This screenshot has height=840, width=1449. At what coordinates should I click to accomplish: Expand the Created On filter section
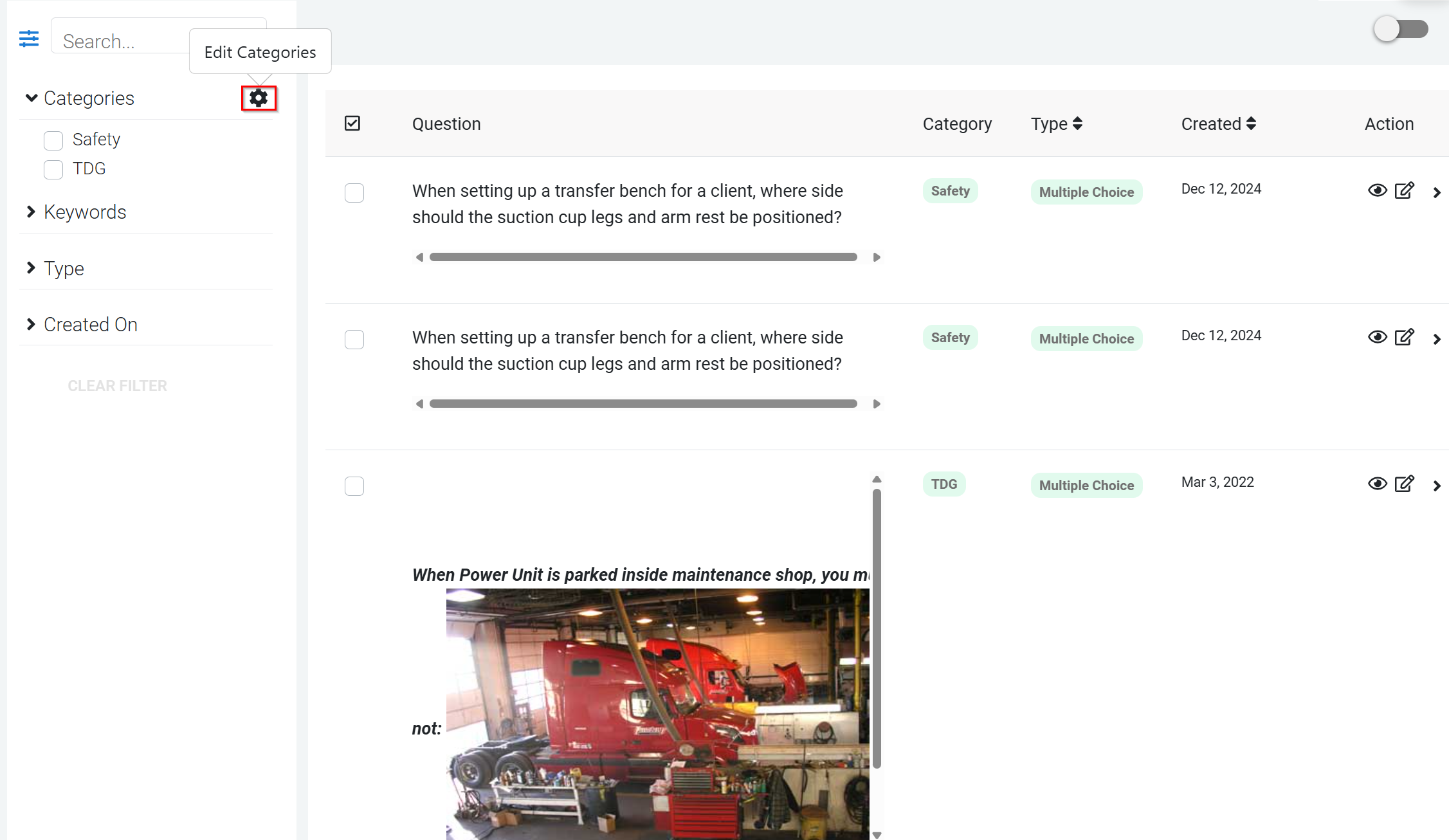[x=31, y=324]
